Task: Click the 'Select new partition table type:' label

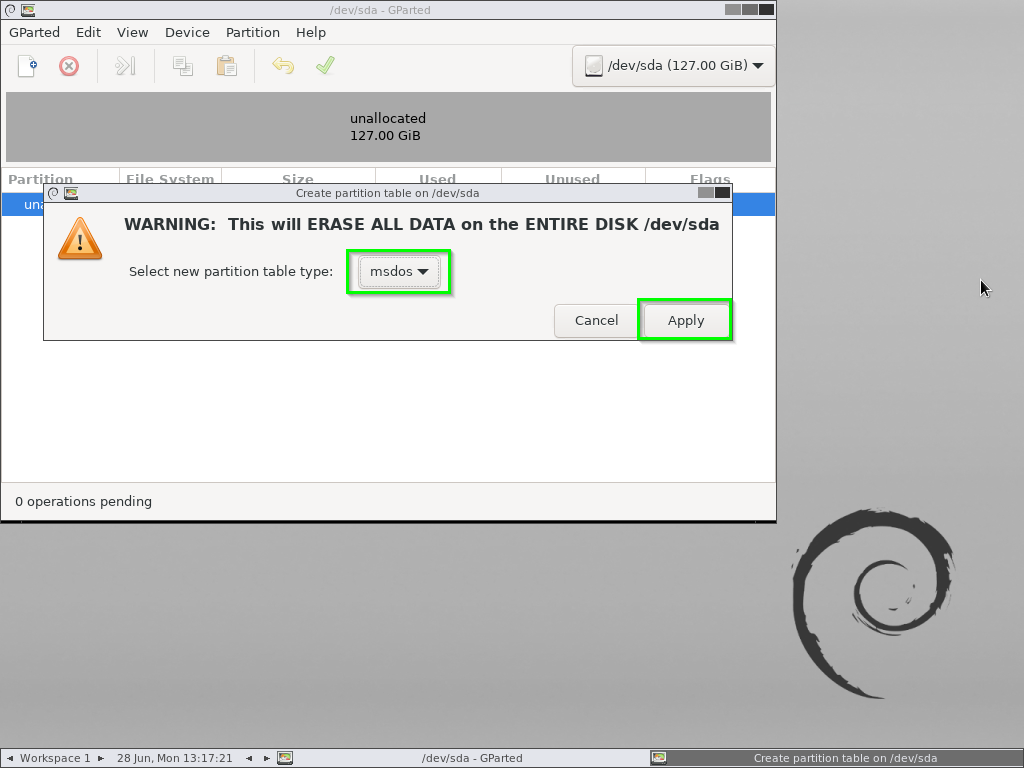Action: pos(231,272)
